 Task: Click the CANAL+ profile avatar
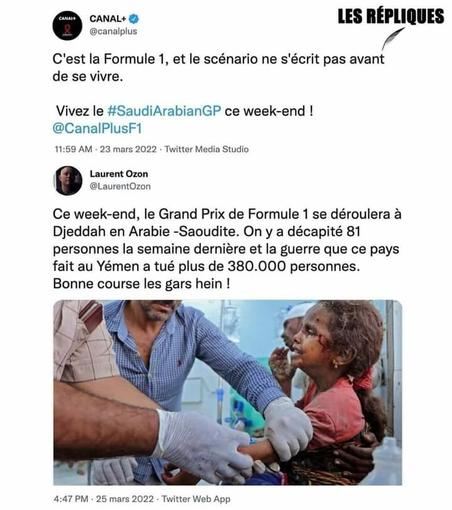(67, 25)
